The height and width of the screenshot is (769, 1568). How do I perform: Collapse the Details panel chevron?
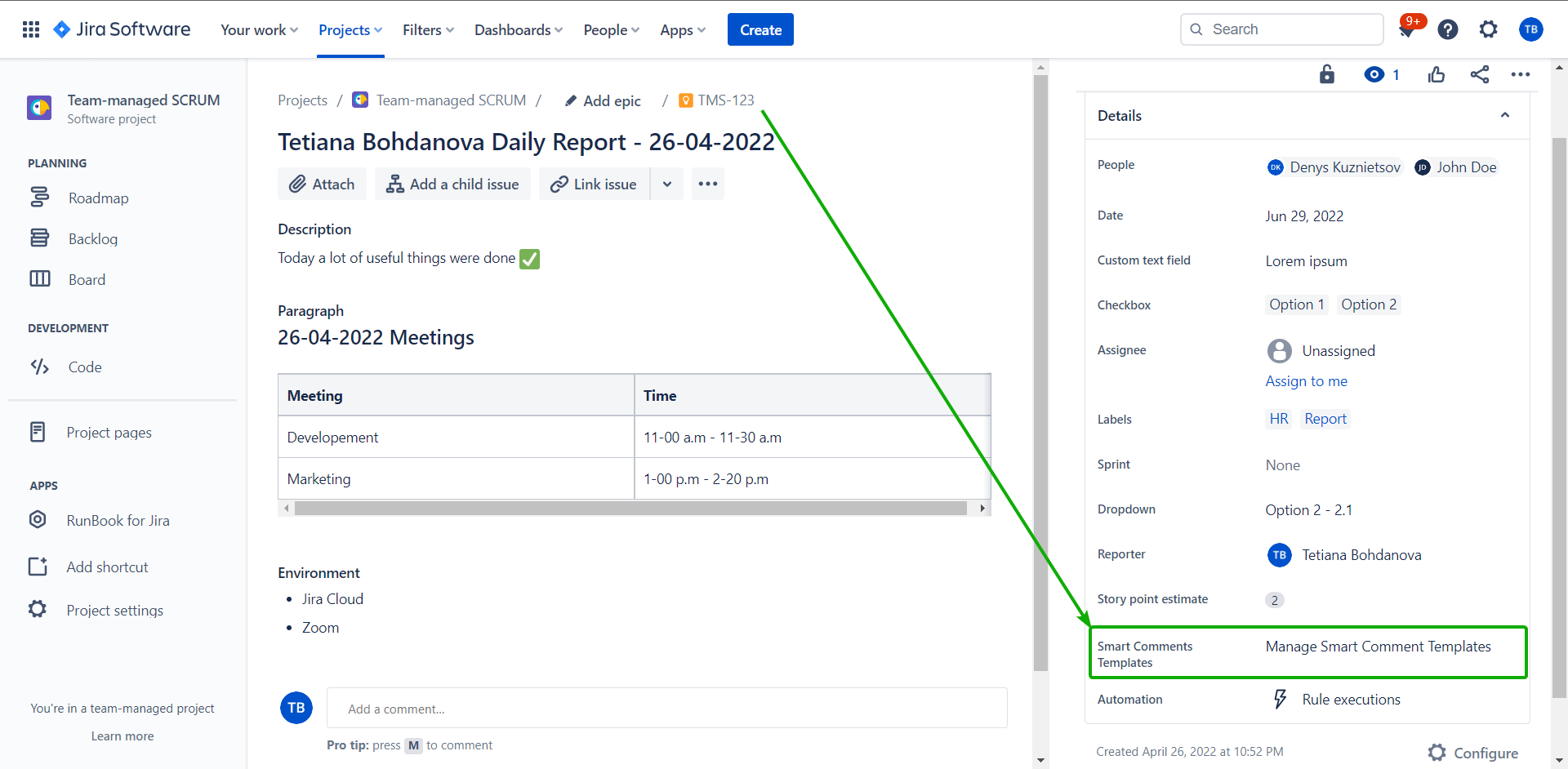click(1504, 116)
